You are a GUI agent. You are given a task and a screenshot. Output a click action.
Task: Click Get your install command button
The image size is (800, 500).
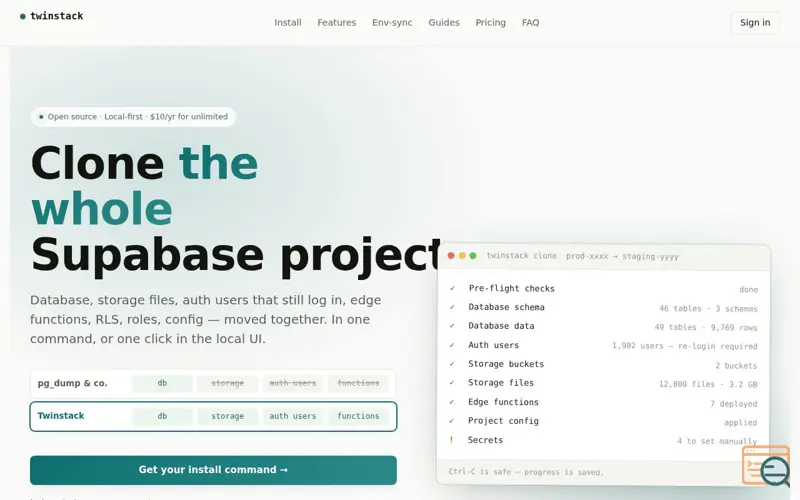[x=213, y=470]
